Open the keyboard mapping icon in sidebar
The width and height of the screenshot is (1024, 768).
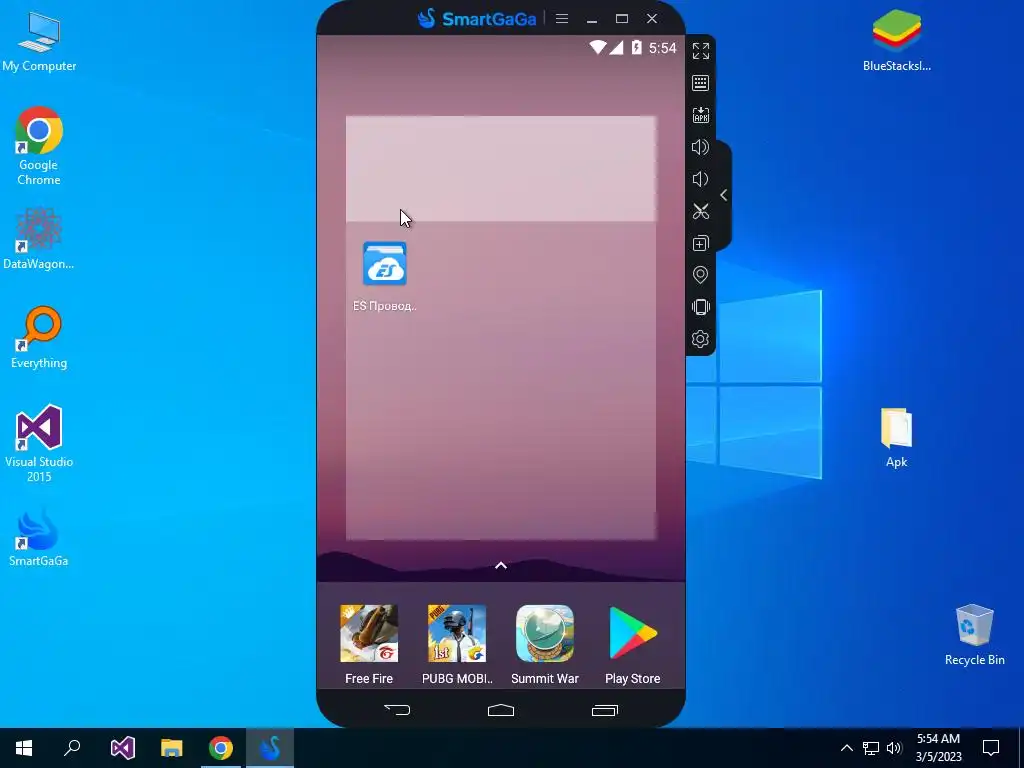[701, 83]
